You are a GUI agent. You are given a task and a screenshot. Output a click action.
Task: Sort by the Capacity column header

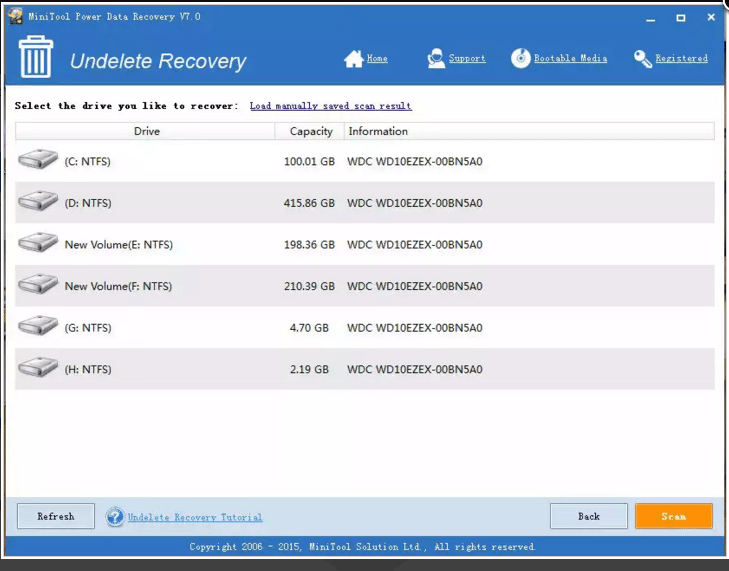click(310, 131)
